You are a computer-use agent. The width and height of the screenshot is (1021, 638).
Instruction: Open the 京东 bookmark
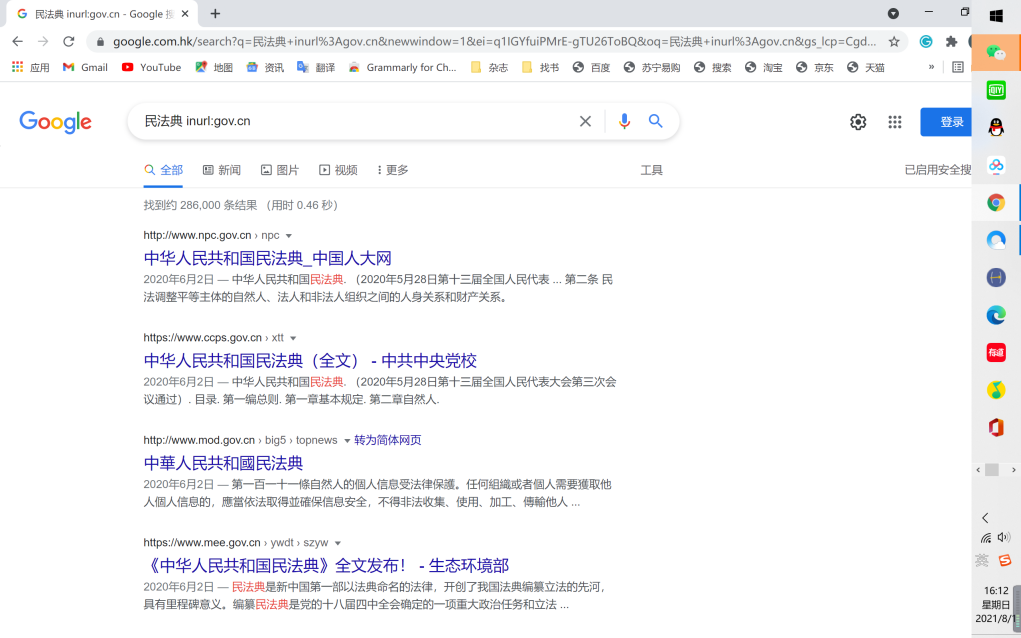815,67
